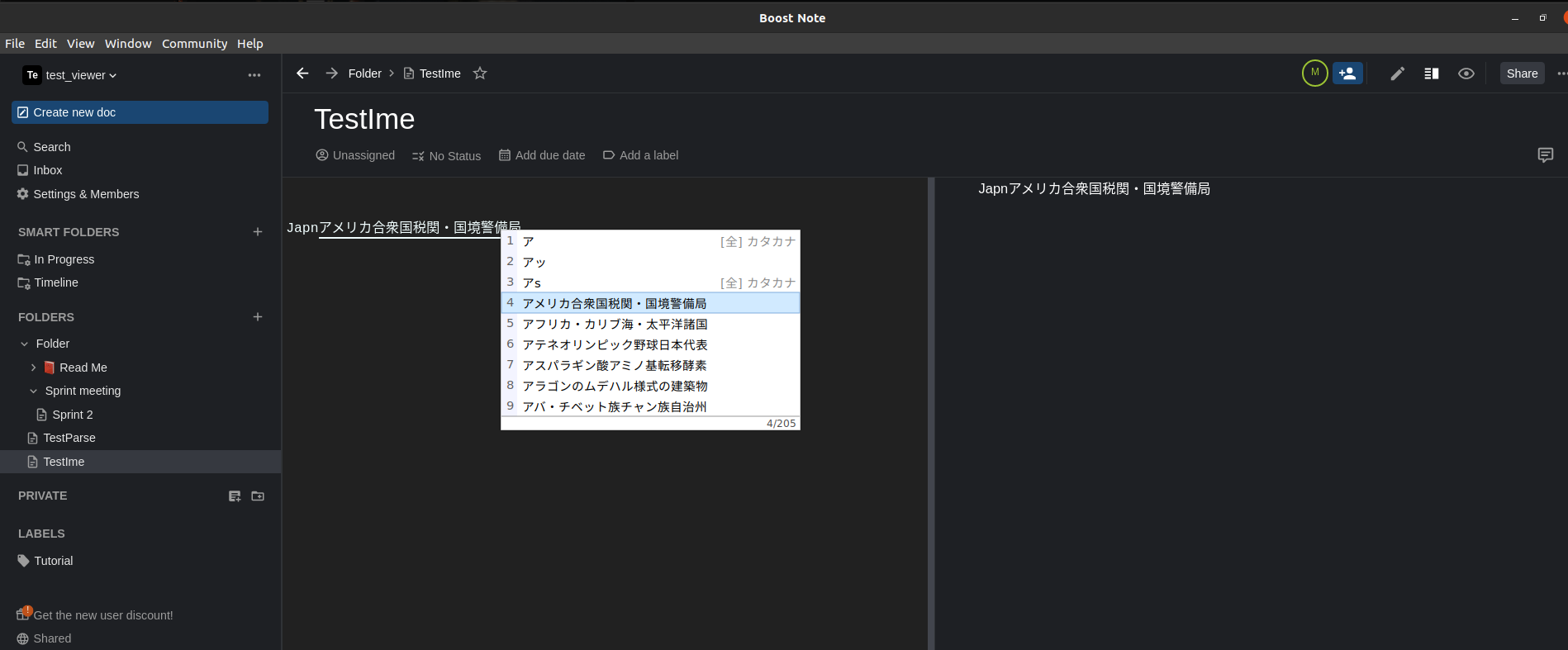
Task: Click TestIme in the breadcrumb
Action: coord(432,74)
